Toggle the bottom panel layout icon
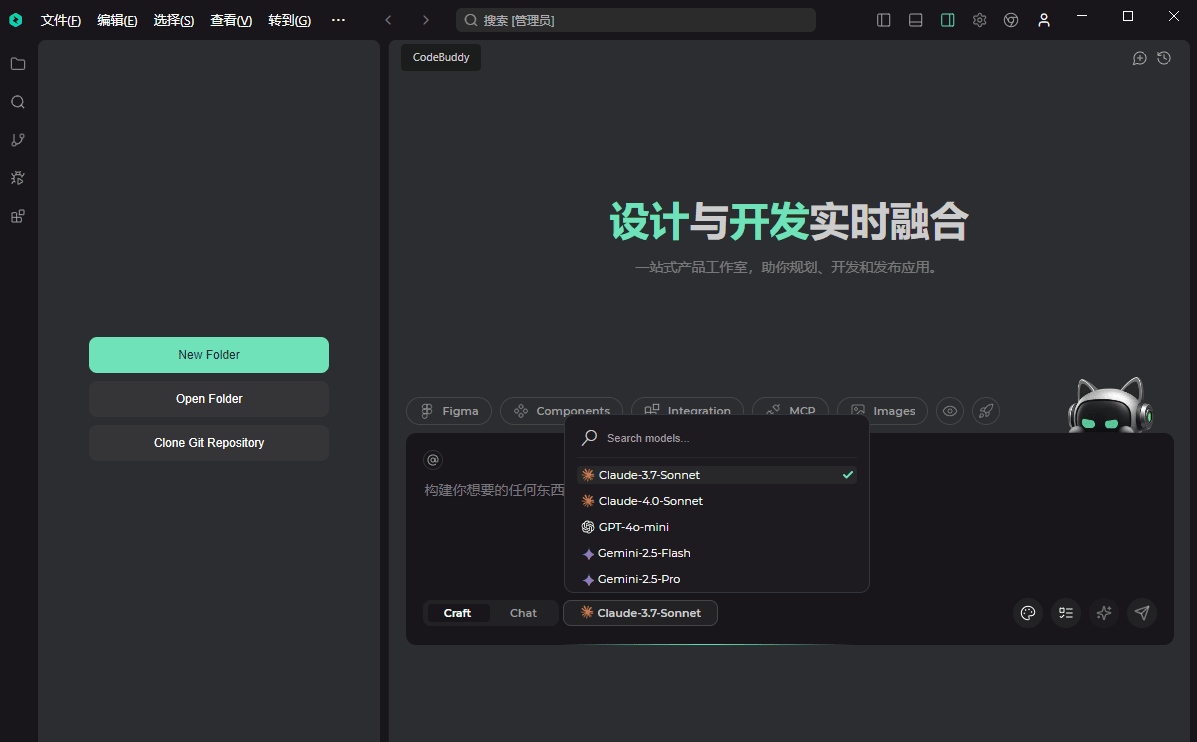Viewport: 1197px width, 742px height. point(915,20)
